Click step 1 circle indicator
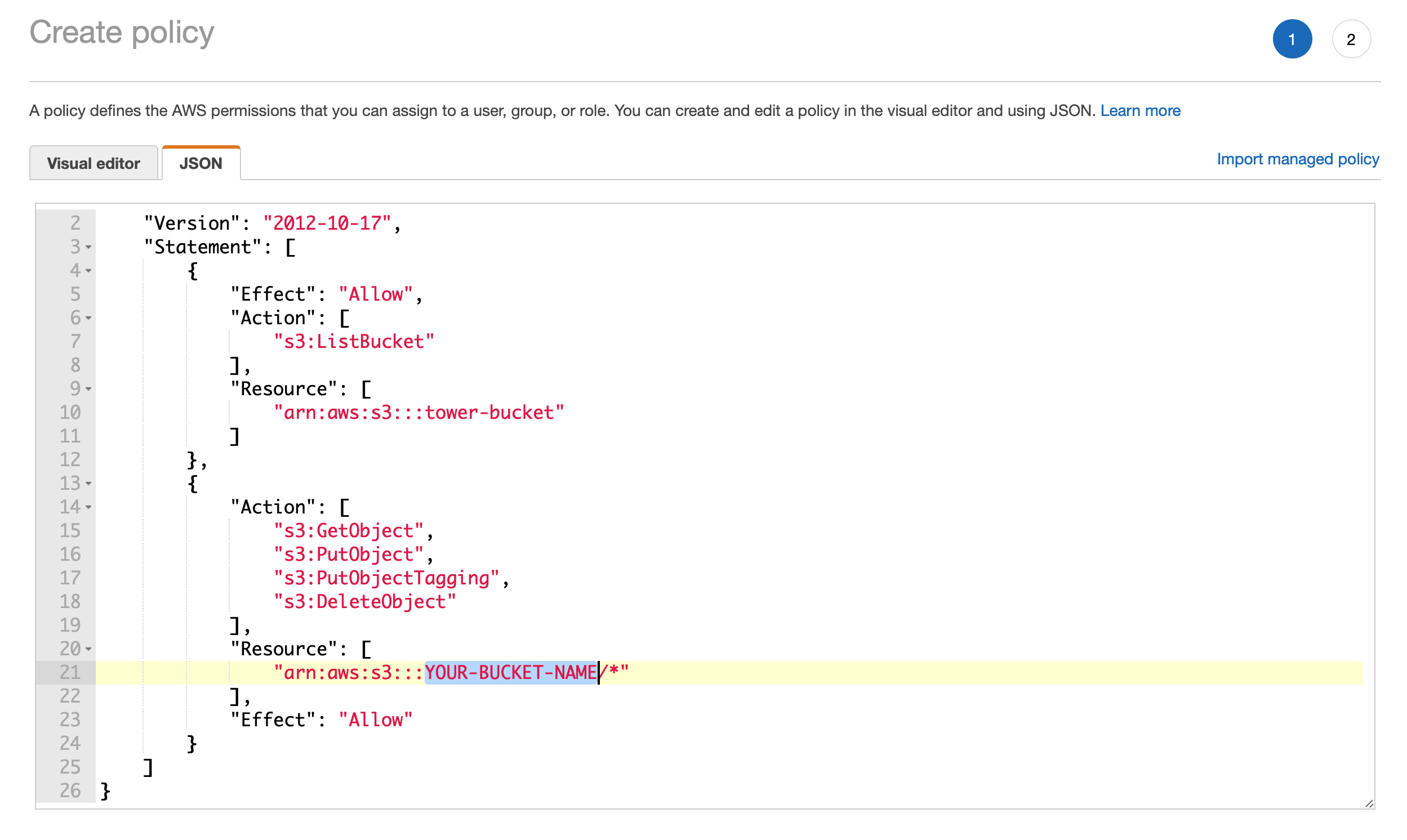This screenshot has width=1407, height=840. point(1292,39)
